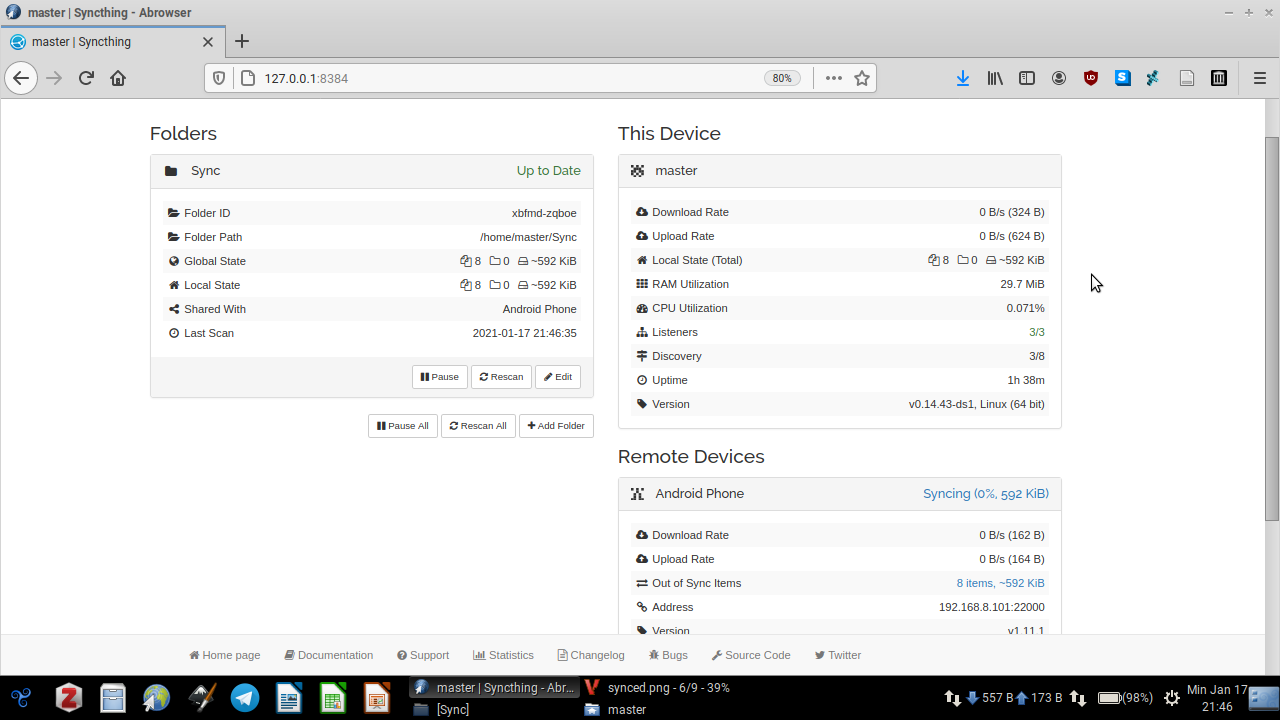
Task: Close the master | Syncthing tab
Action: (x=208, y=42)
